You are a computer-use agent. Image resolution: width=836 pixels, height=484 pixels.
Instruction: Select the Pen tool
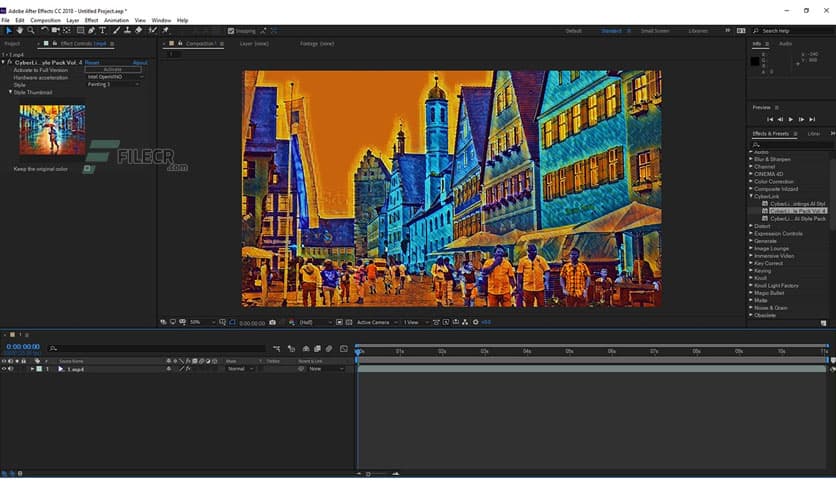[x=91, y=31]
